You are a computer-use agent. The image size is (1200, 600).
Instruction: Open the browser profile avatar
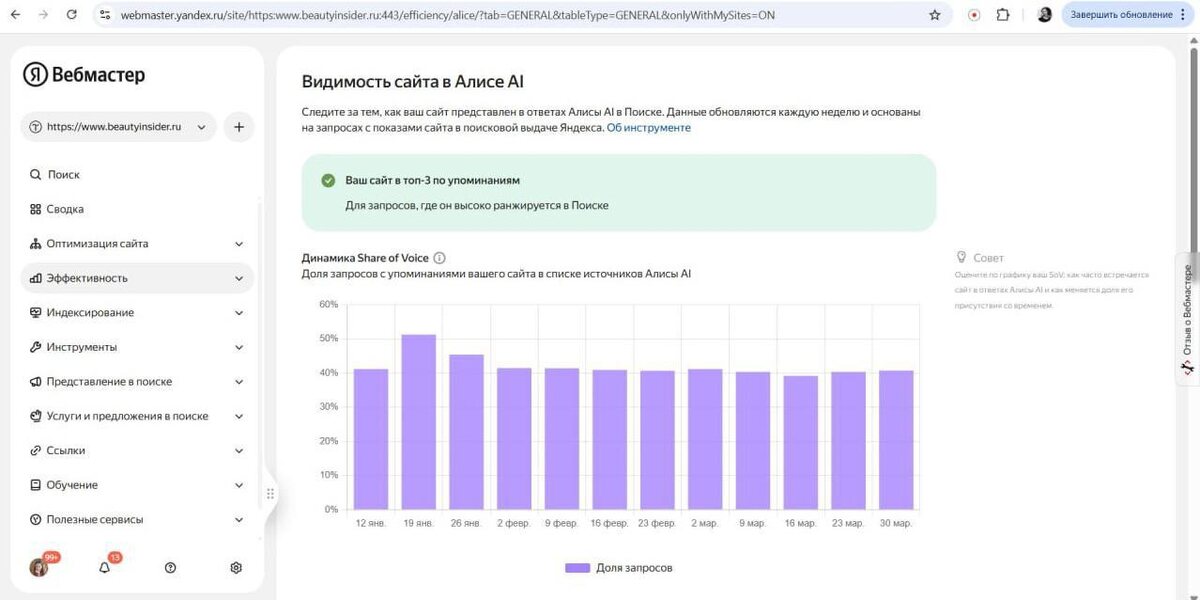(x=1044, y=15)
